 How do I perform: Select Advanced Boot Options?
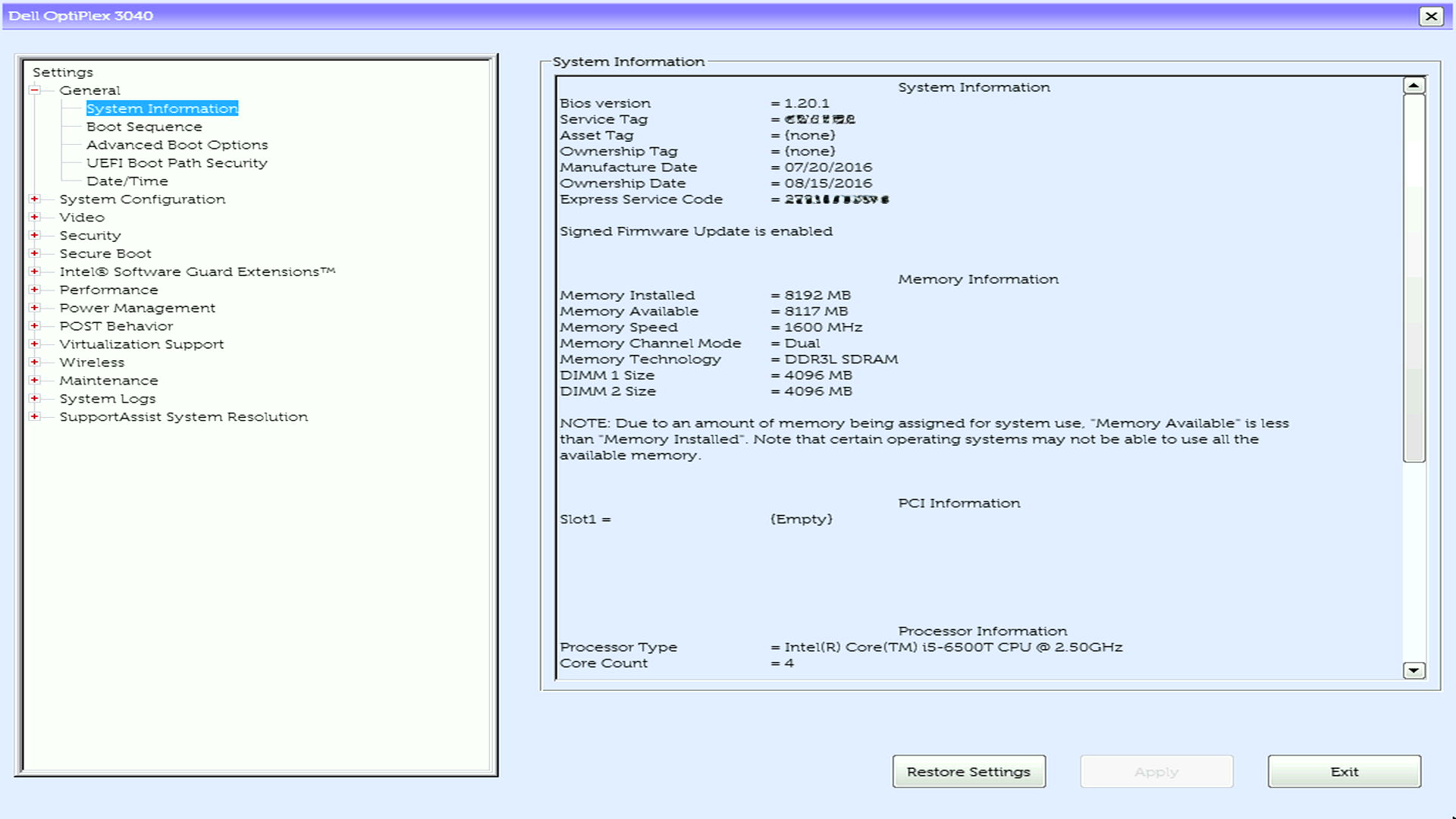(177, 144)
